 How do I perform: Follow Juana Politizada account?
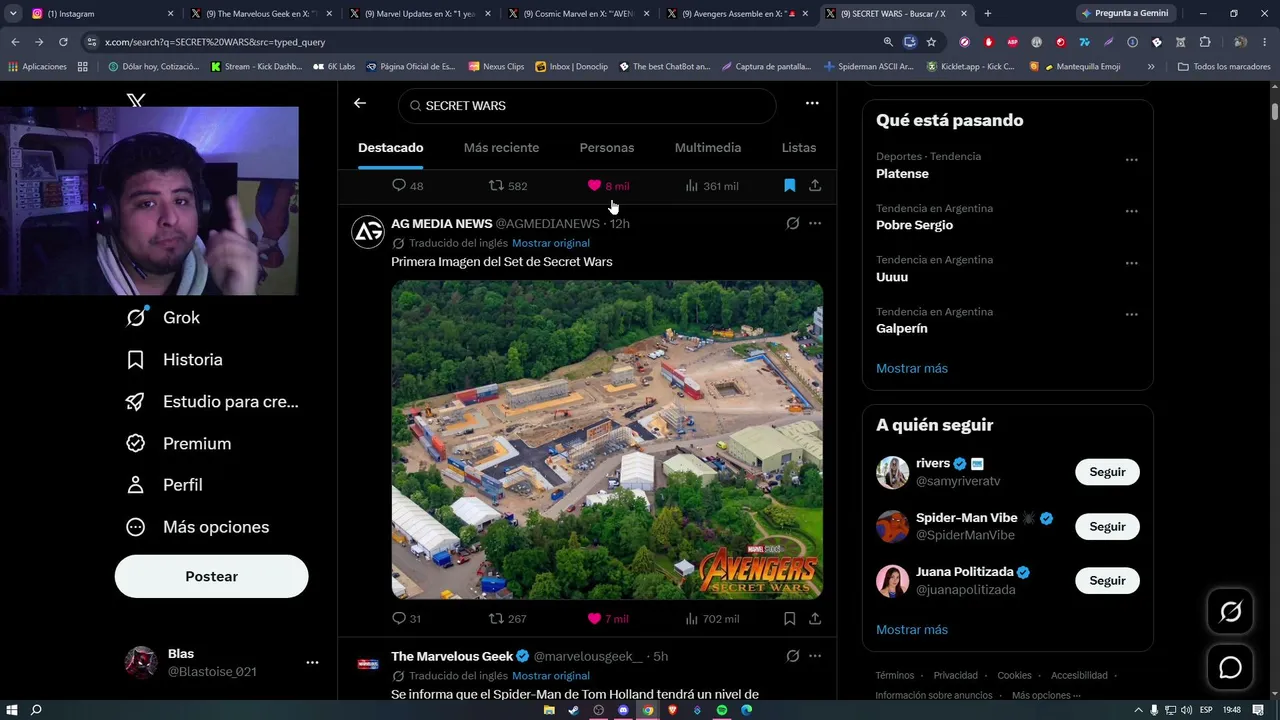(x=1107, y=581)
